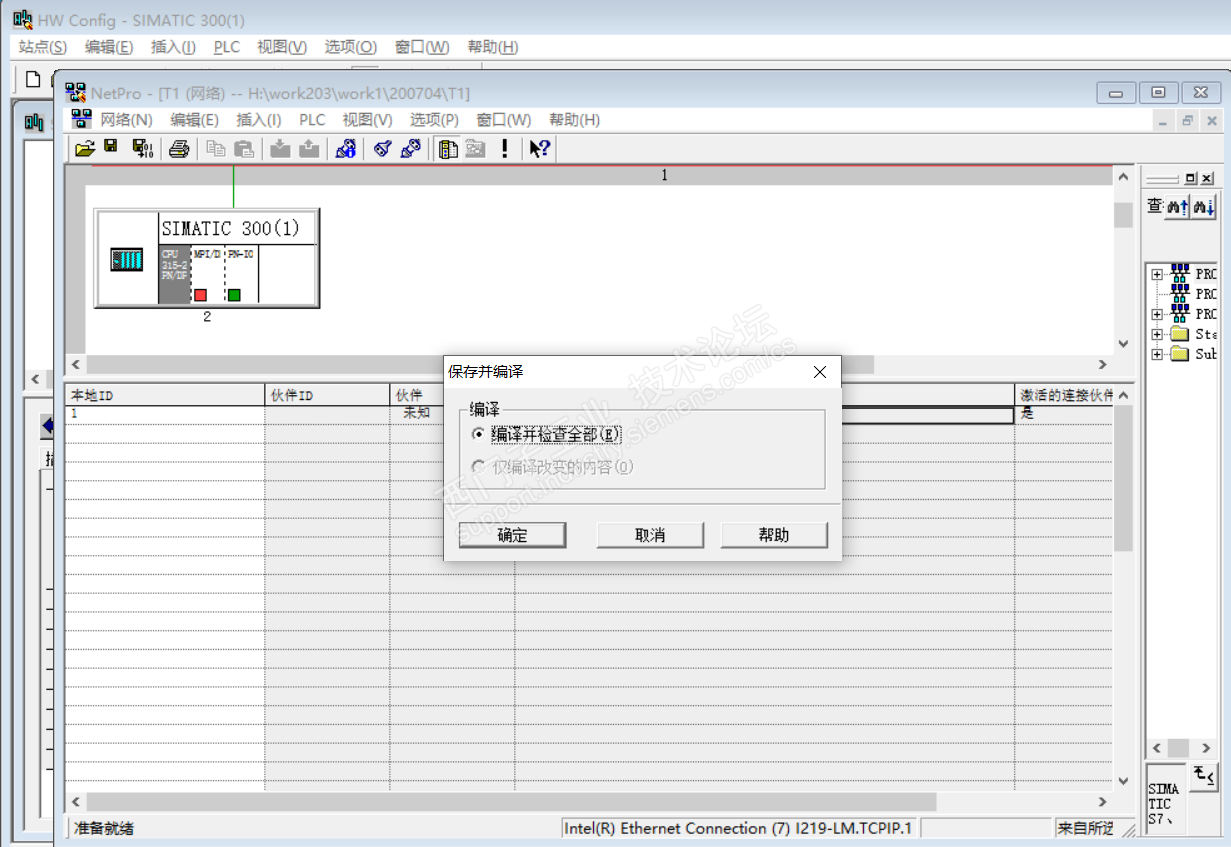
Task: Click the catalog panel float button
Action: 1191,178
